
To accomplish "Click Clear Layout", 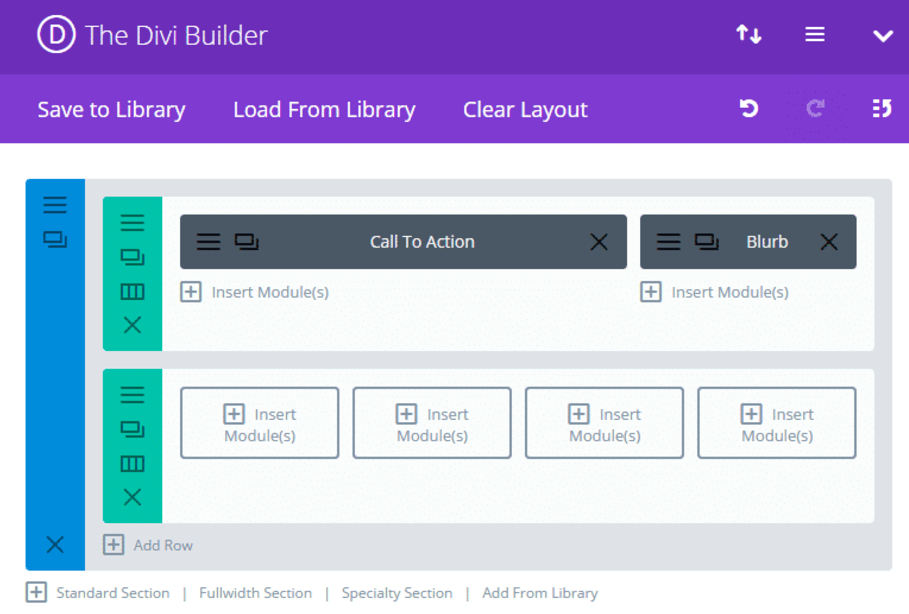I will [x=525, y=110].
